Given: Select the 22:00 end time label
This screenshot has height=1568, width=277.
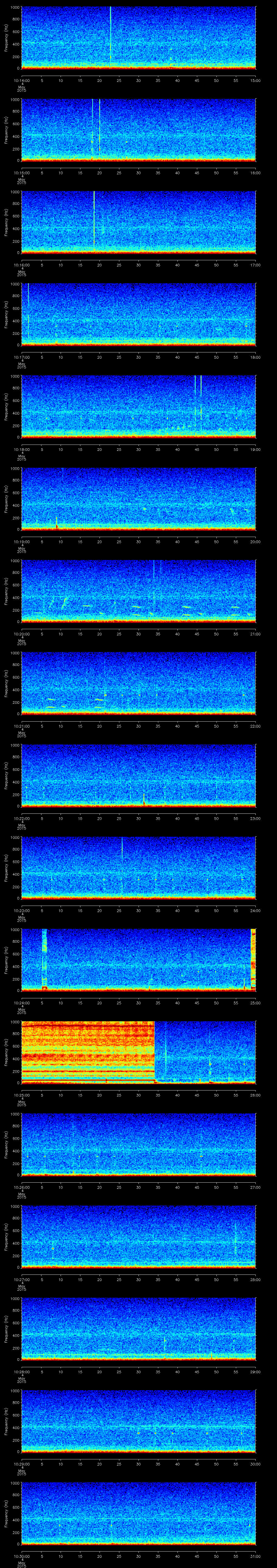Looking at the screenshot, I should pos(255,726).
